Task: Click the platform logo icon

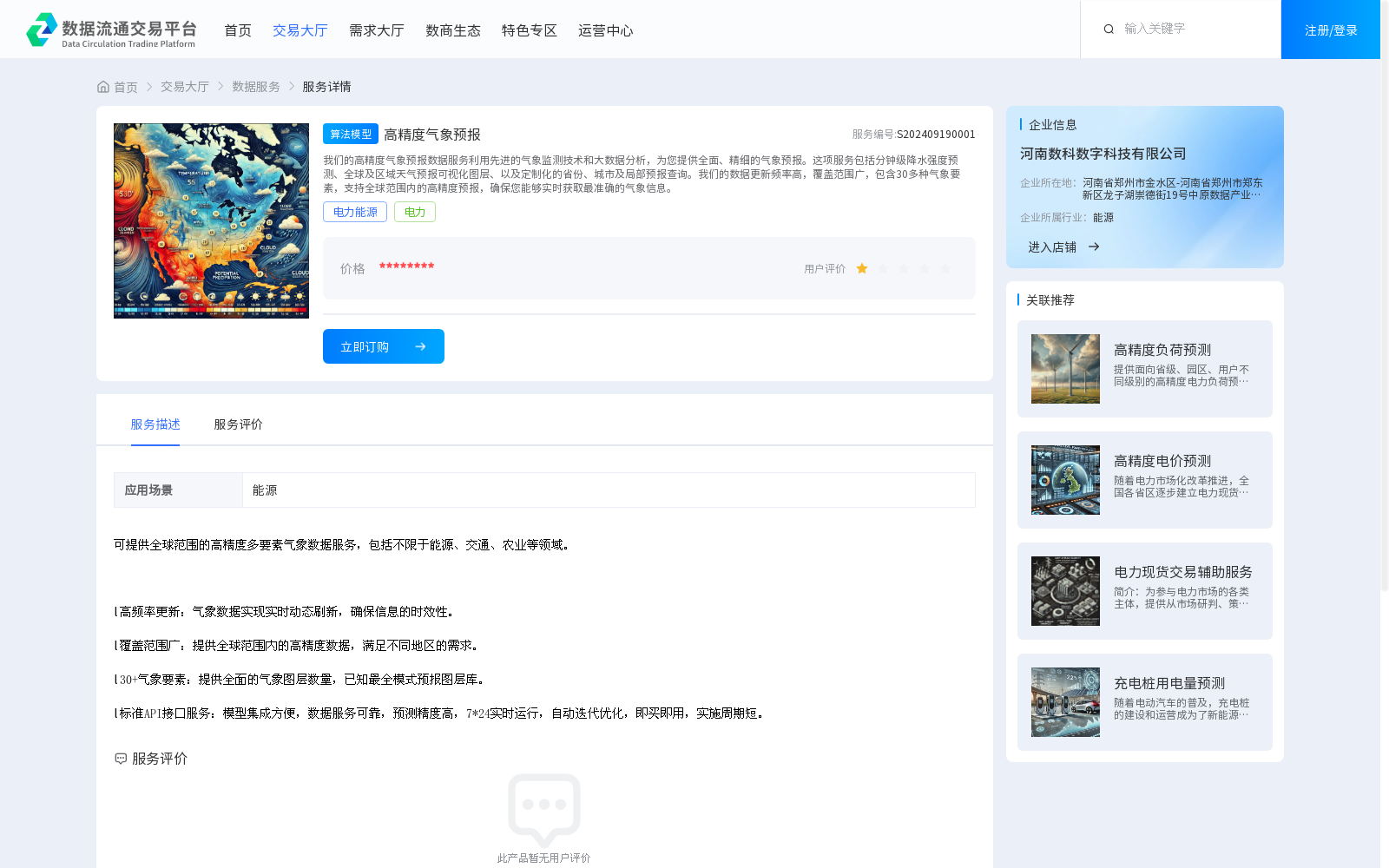Action: (42, 30)
